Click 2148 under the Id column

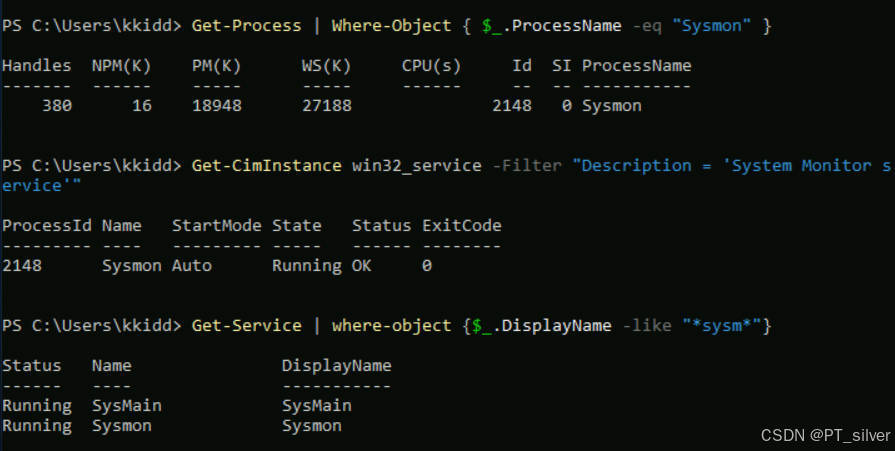512,106
